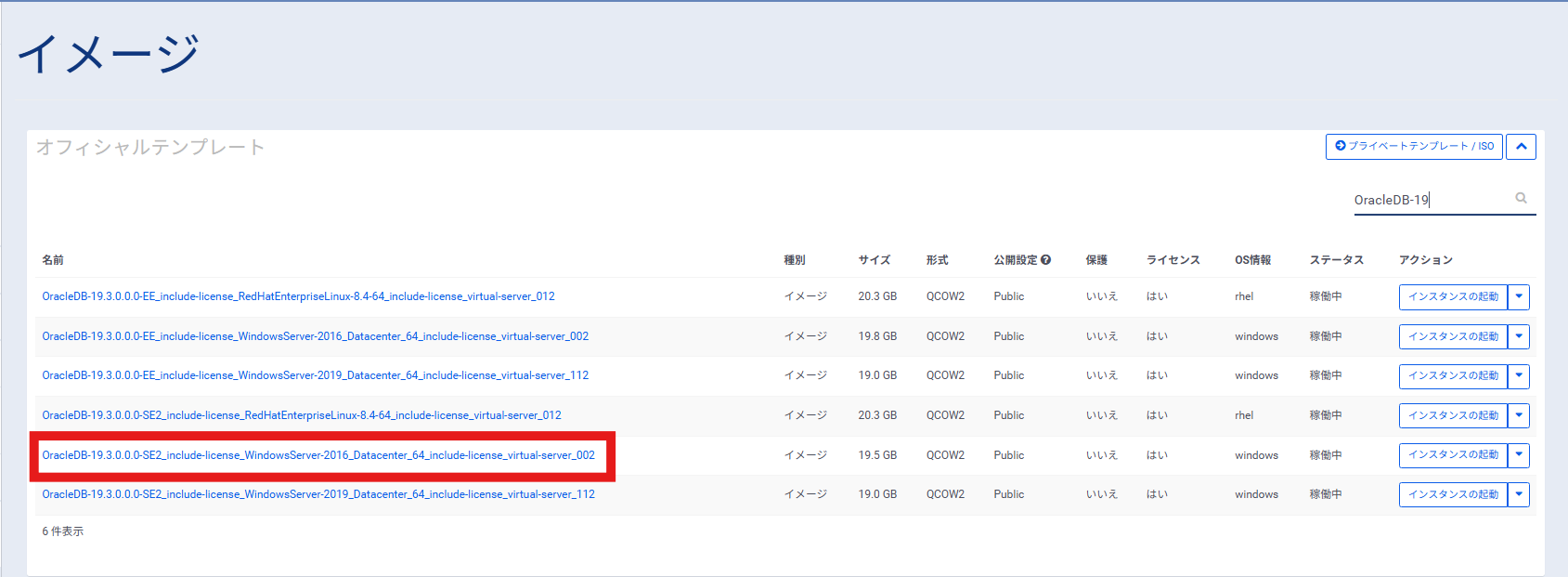Click the help icon beside 公開設定
Screen dimensions: 1568x577
(1046, 260)
